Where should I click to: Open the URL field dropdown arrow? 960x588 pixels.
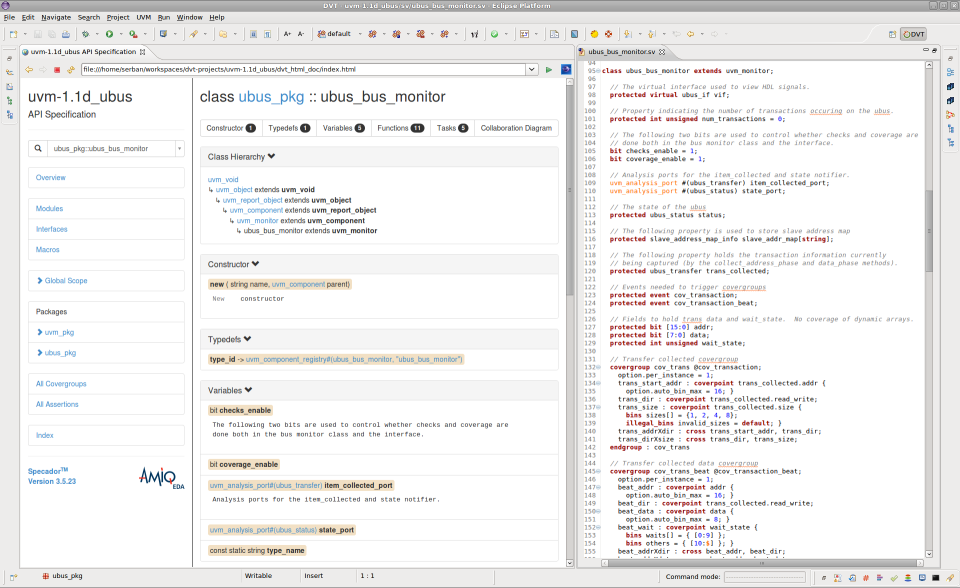point(530,69)
